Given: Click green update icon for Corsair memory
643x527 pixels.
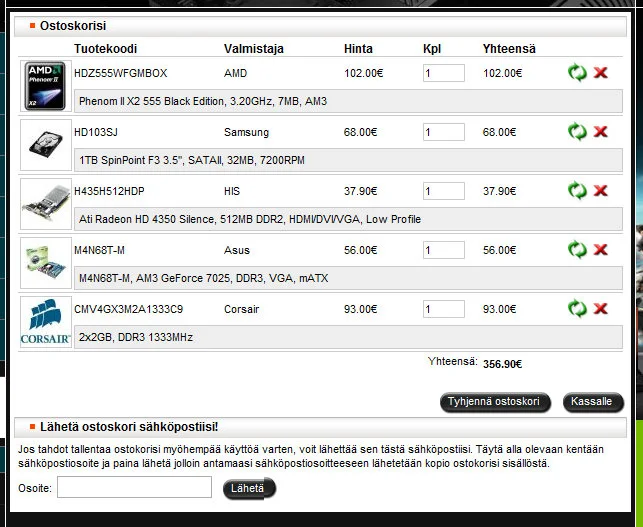Looking at the screenshot, I should pos(577,309).
